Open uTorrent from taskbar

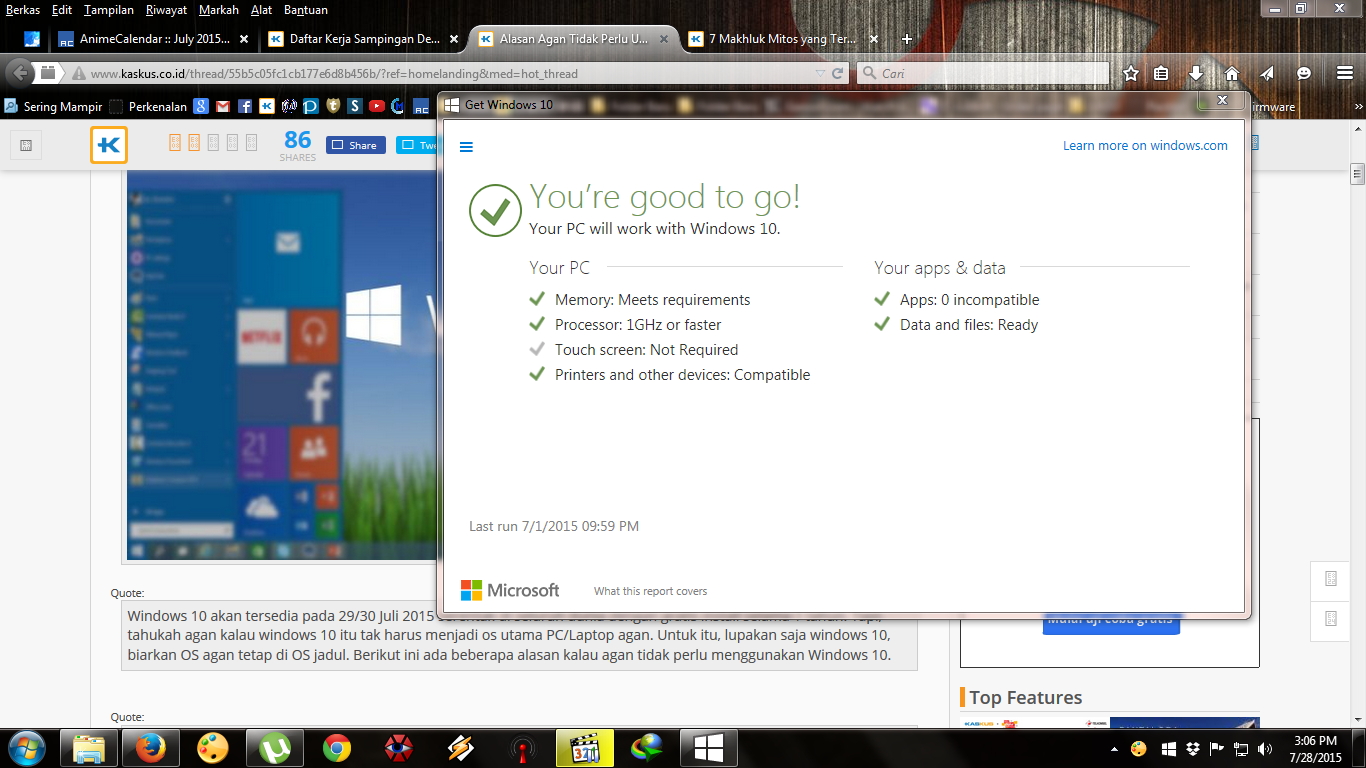pos(275,748)
